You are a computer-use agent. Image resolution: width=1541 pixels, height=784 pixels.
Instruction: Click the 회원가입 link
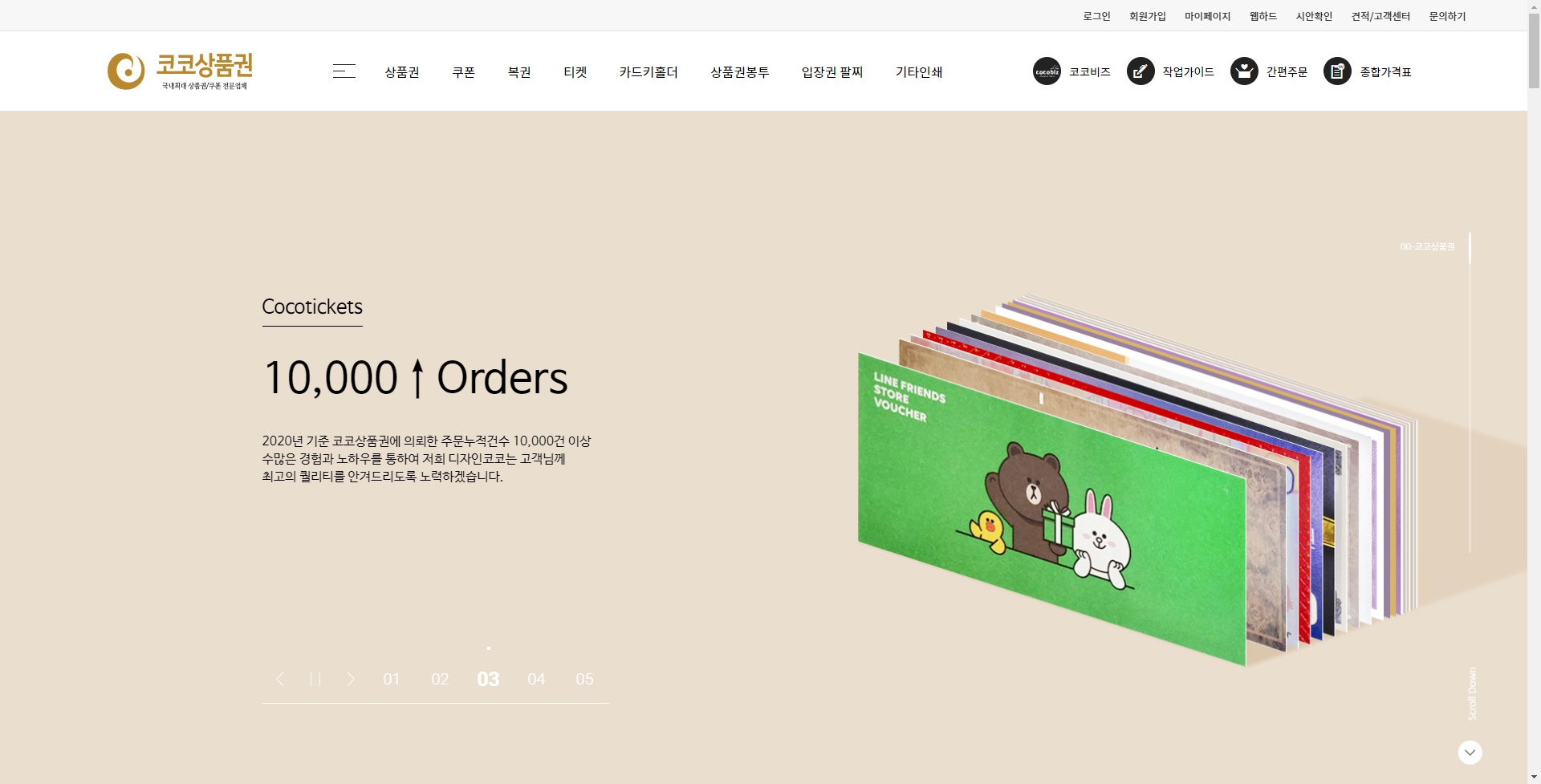point(1148,16)
